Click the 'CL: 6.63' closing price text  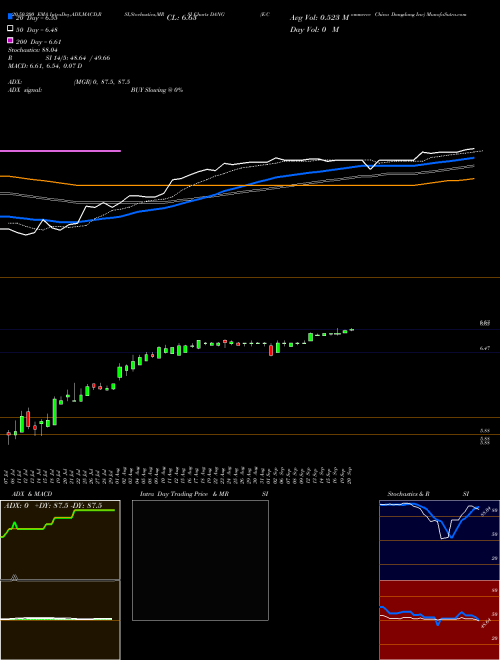[181, 18]
